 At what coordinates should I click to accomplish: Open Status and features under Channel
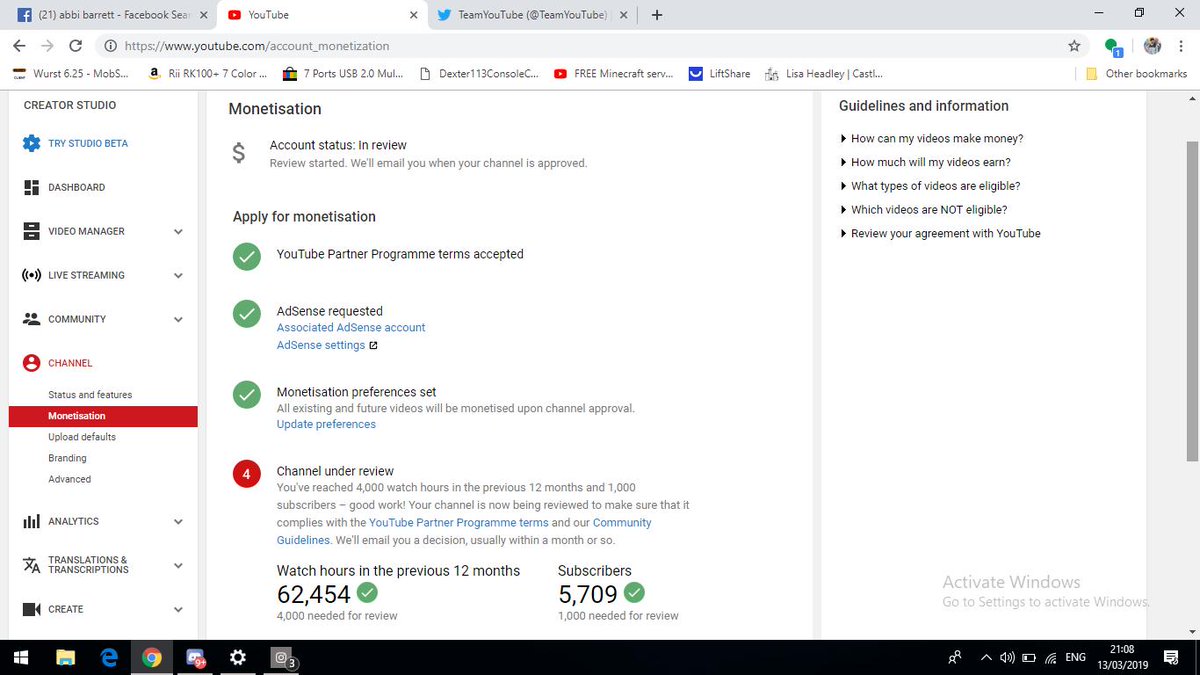click(90, 395)
